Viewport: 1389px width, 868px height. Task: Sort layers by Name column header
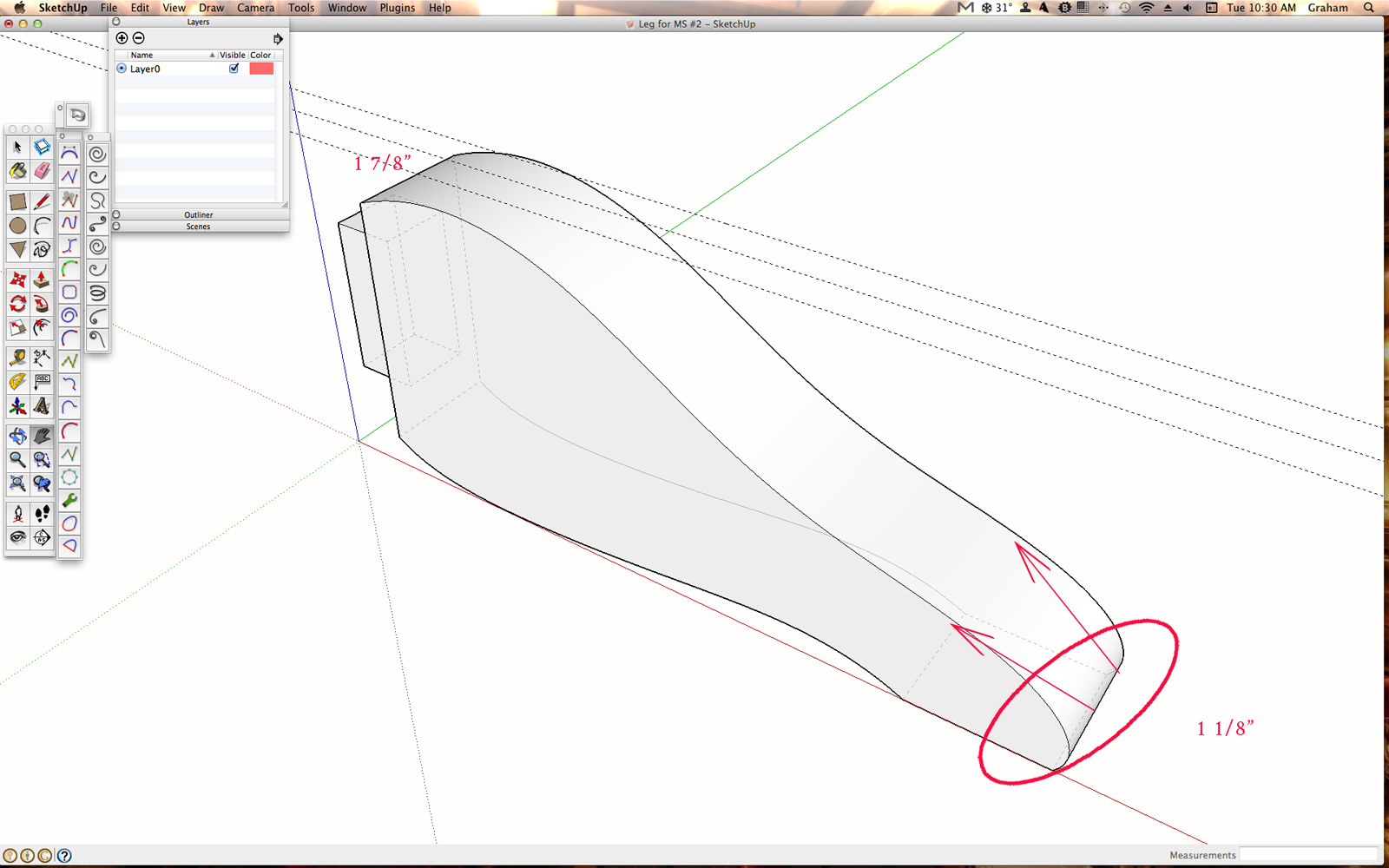[165, 55]
